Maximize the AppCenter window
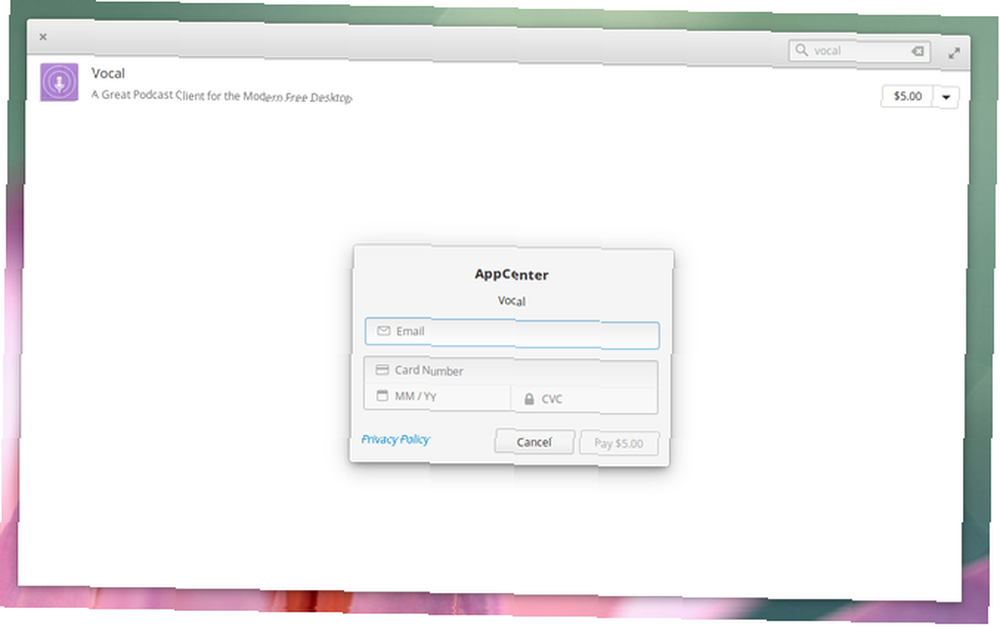The width and height of the screenshot is (1000, 627). 954,54
